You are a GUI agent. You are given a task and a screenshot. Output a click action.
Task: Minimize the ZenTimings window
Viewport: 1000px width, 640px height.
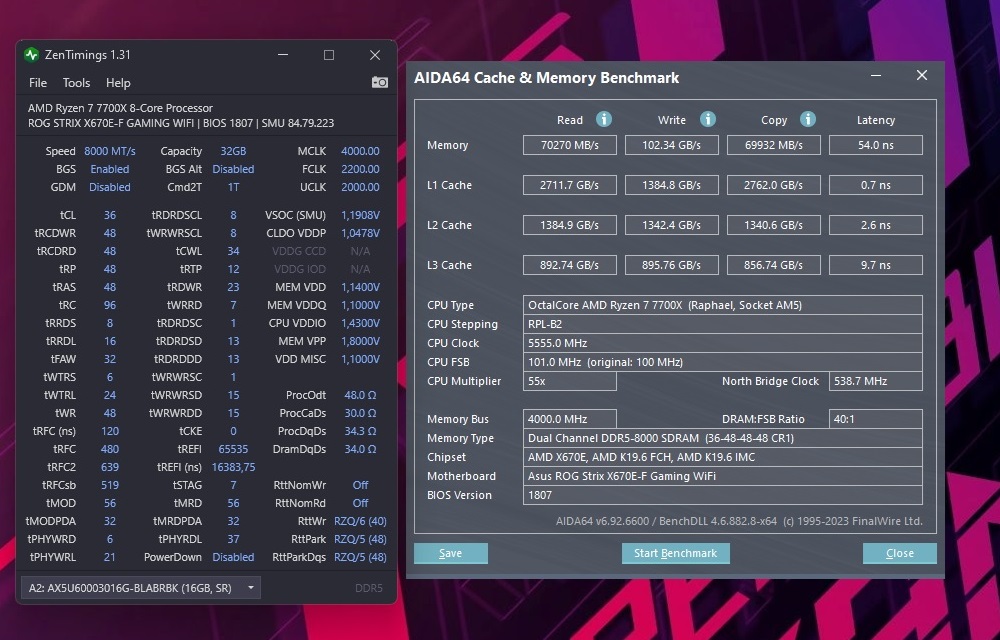pyautogui.click(x=283, y=55)
